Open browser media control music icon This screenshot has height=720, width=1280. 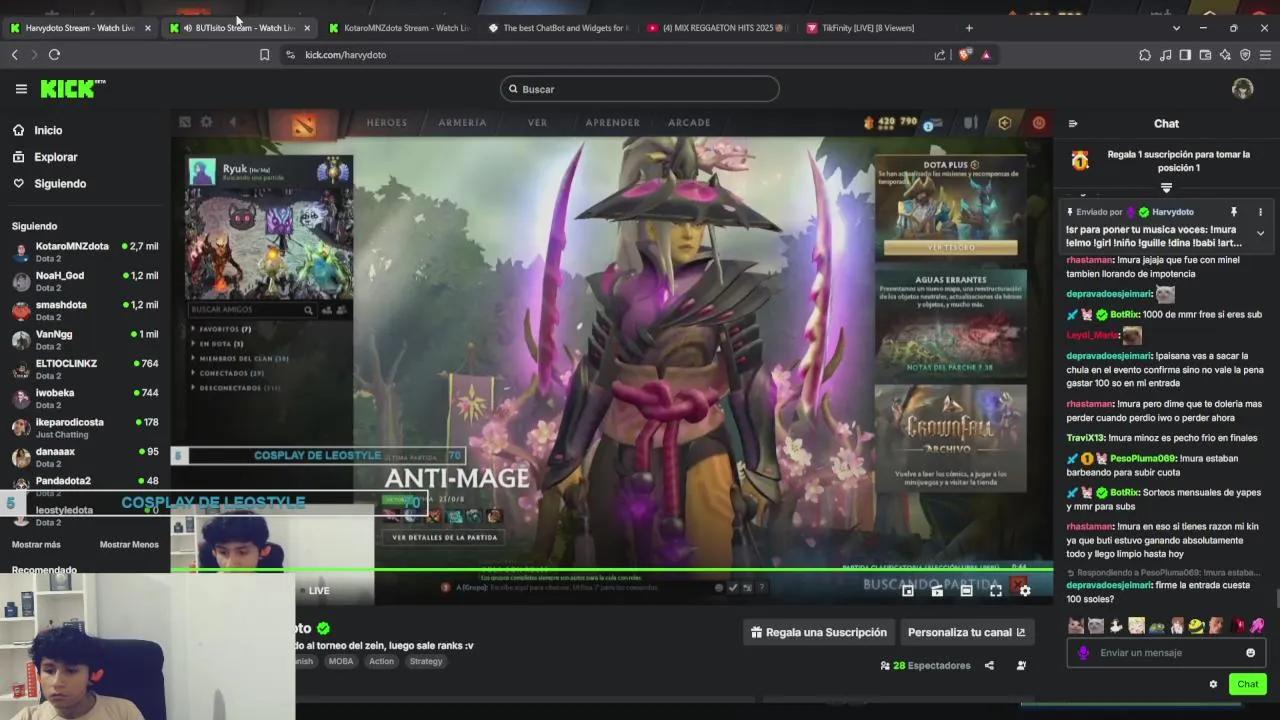(x=1165, y=55)
